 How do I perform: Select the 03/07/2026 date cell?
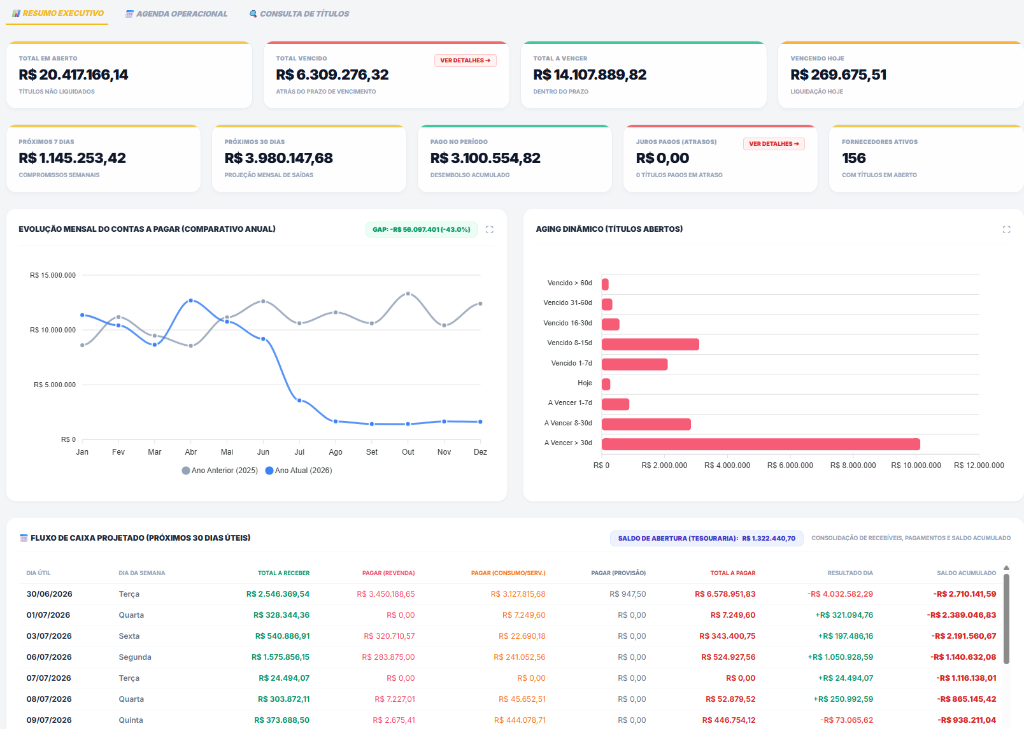tap(50, 636)
